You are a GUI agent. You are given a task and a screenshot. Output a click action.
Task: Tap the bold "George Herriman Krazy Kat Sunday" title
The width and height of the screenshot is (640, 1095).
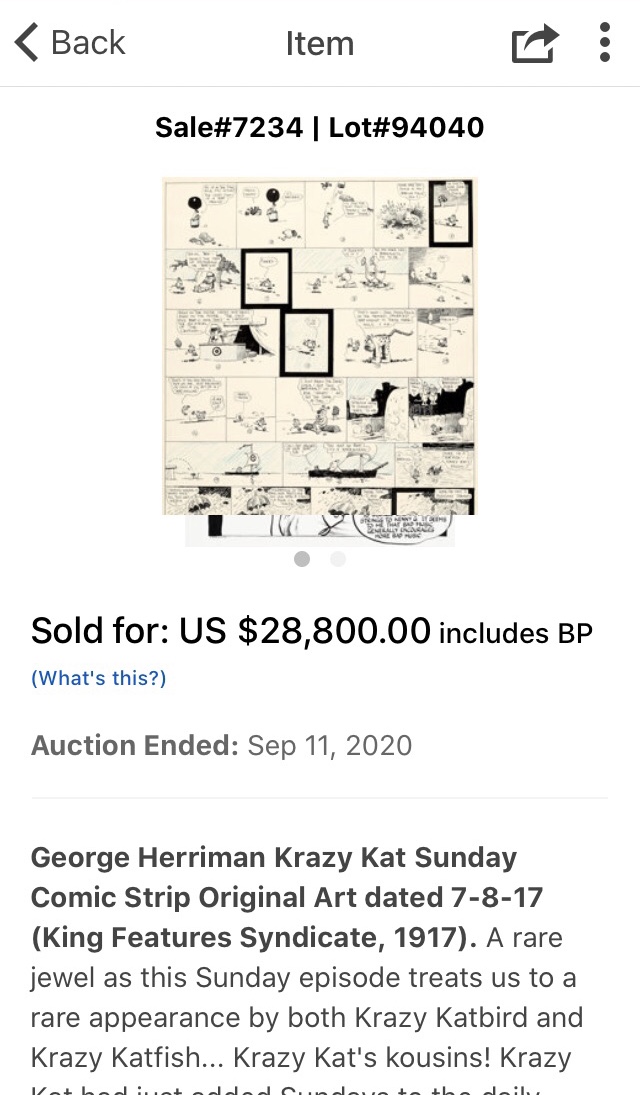click(x=274, y=858)
